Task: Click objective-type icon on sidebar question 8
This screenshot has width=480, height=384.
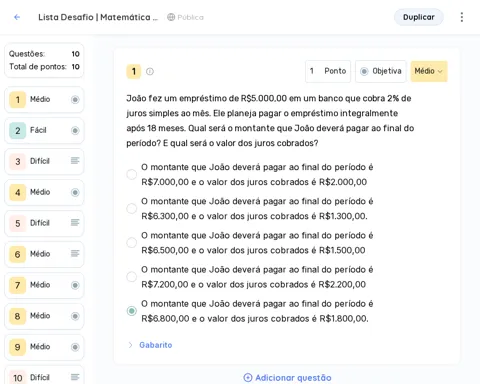Action: pyautogui.click(x=75, y=316)
